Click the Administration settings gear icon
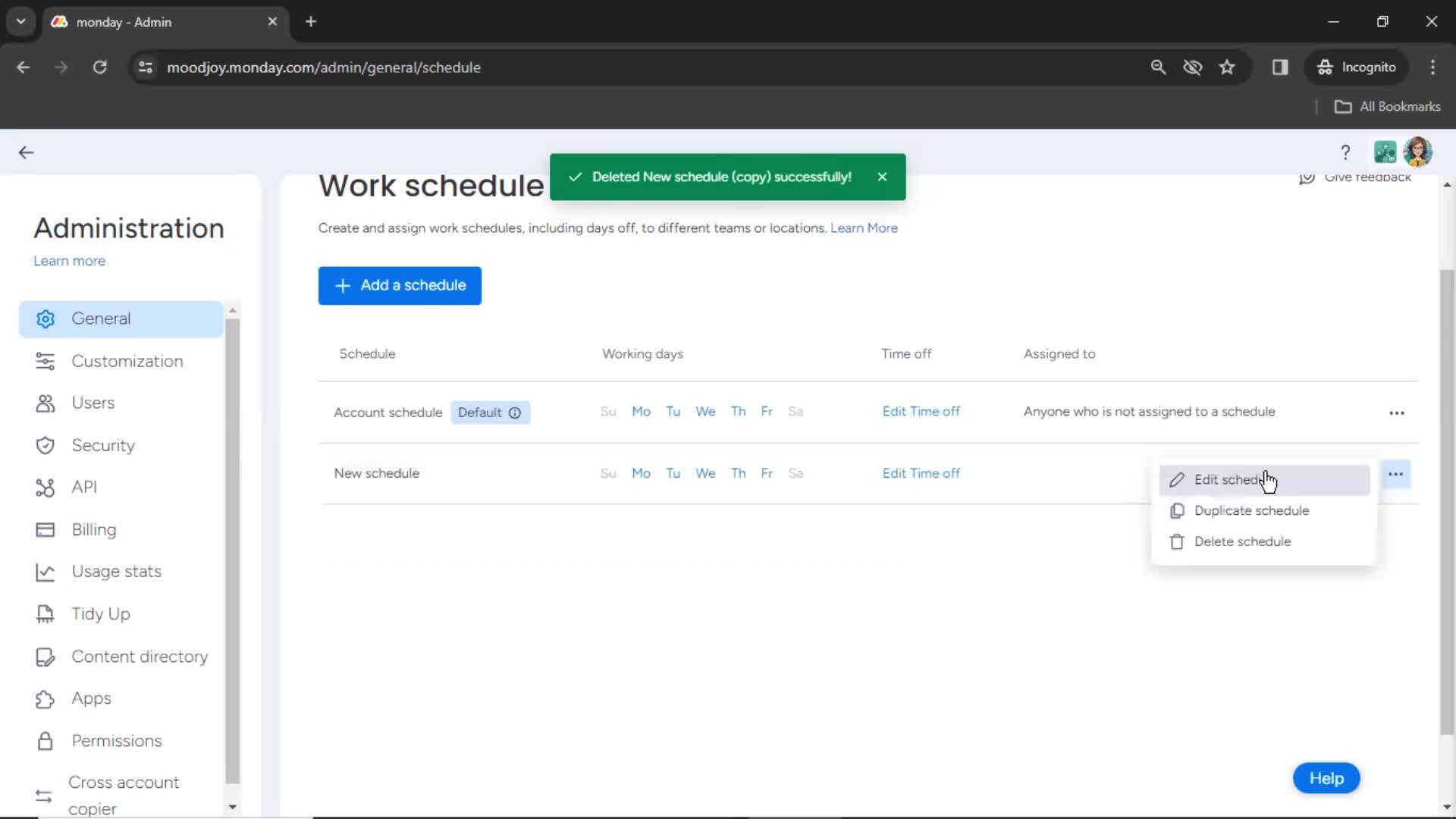Image resolution: width=1456 pixels, height=819 pixels. [45, 318]
